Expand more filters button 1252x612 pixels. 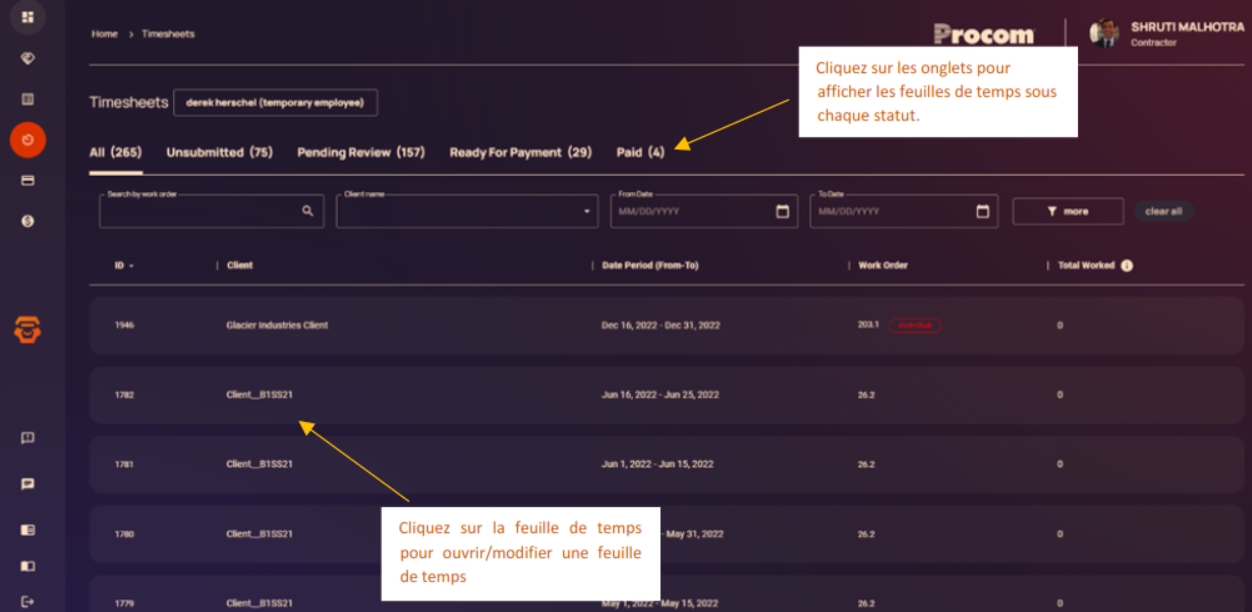click(x=1067, y=211)
